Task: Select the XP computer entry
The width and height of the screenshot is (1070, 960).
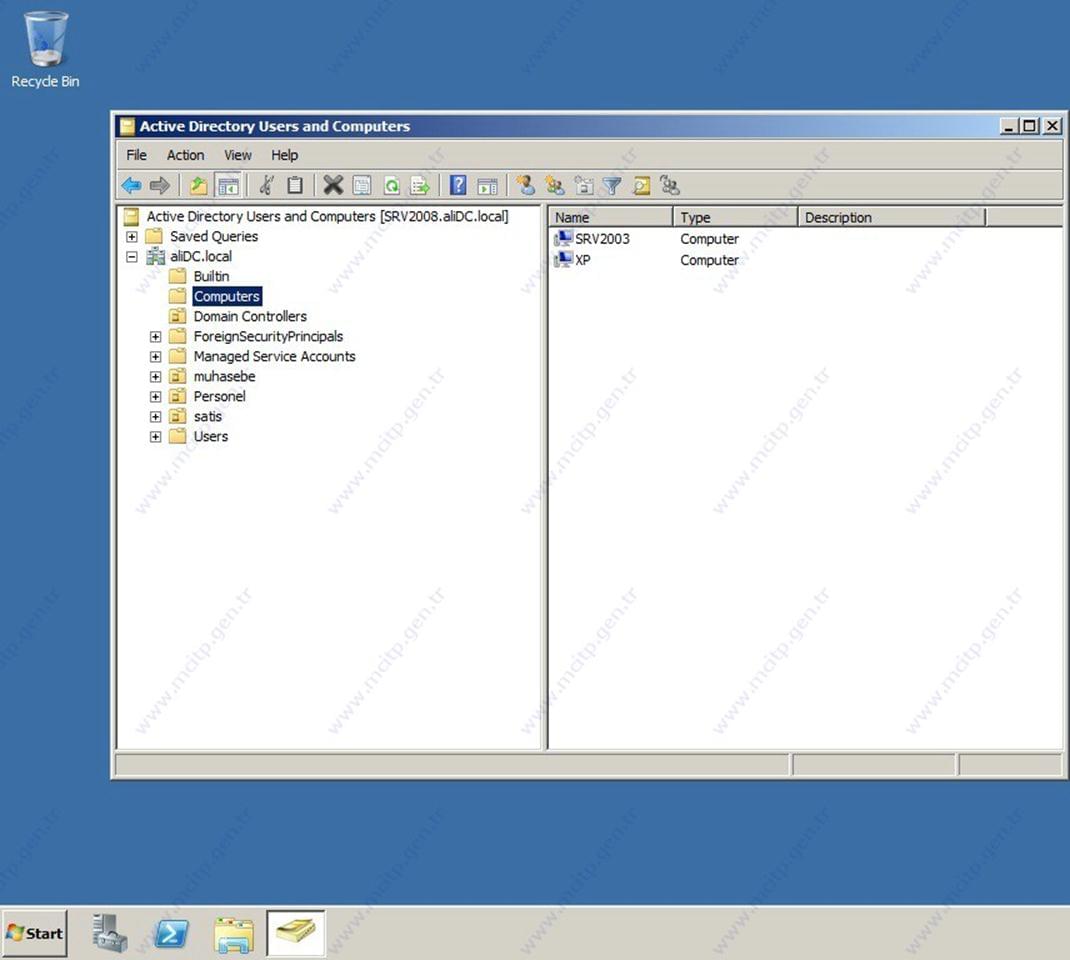Action: point(583,260)
